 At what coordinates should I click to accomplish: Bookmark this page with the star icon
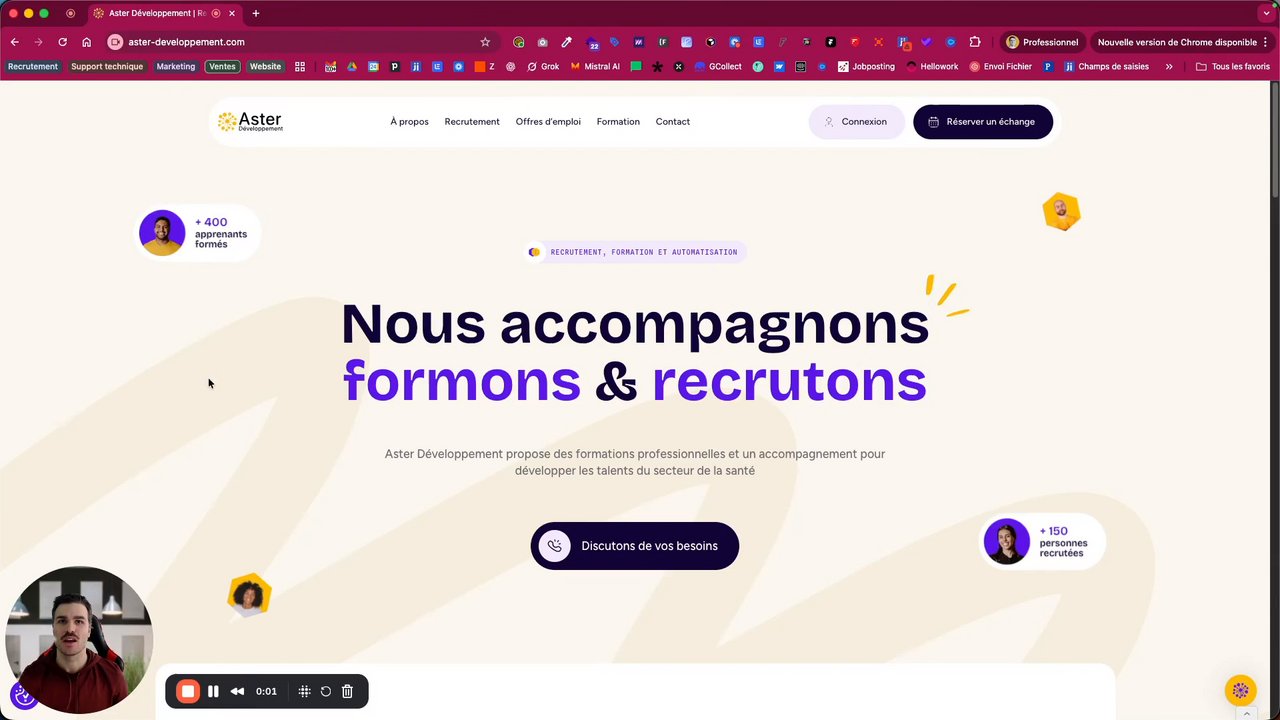[x=485, y=42]
